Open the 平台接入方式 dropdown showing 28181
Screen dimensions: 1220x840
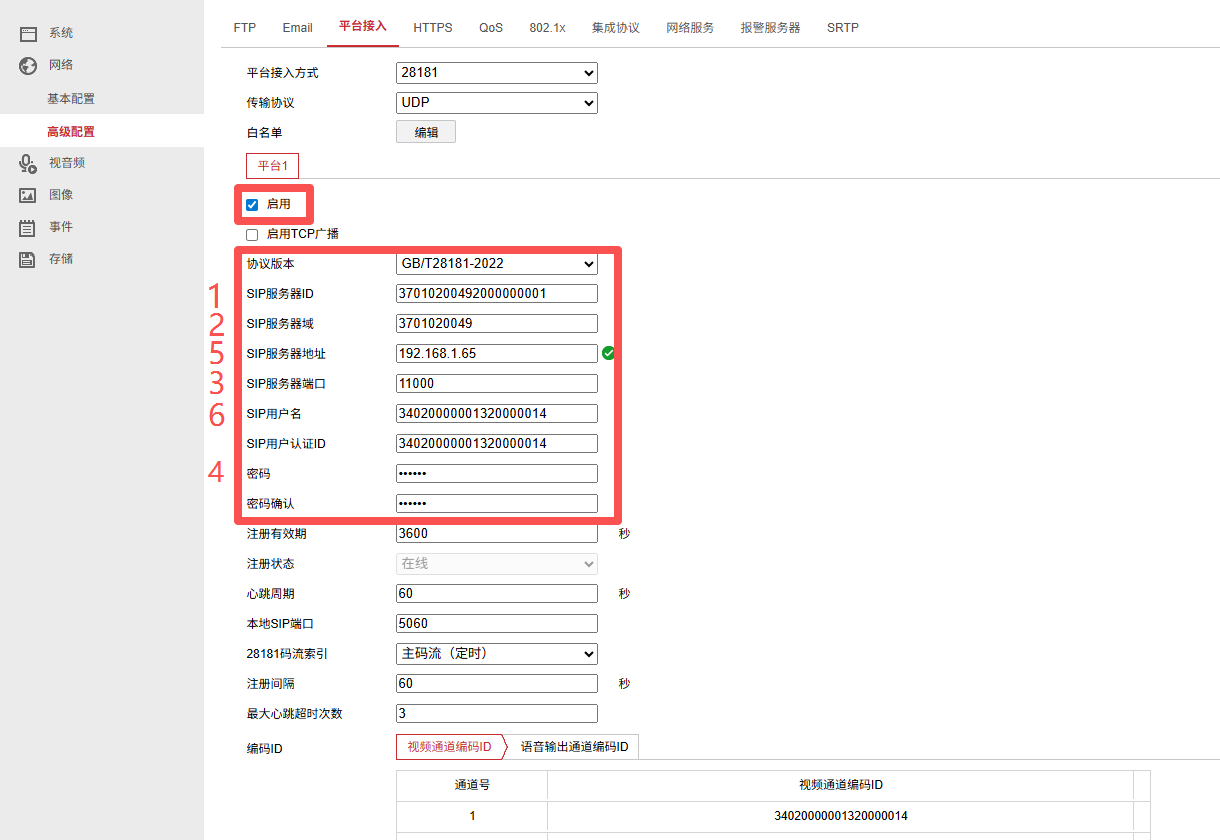pyautogui.click(x=497, y=73)
